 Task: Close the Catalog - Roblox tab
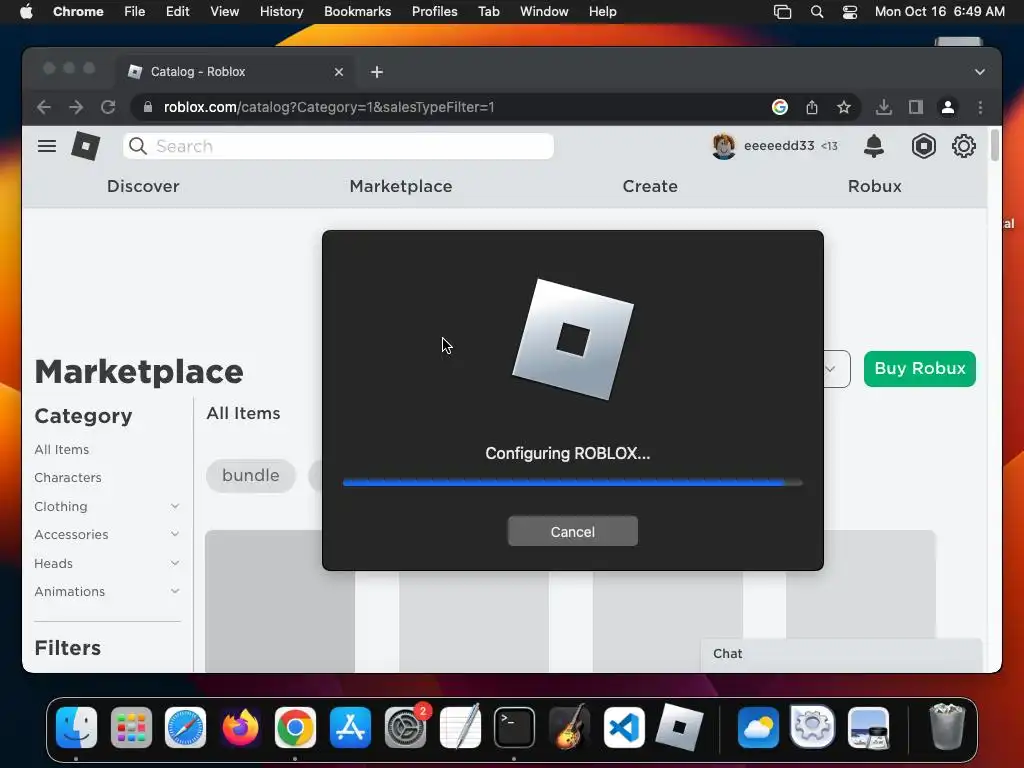point(339,72)
